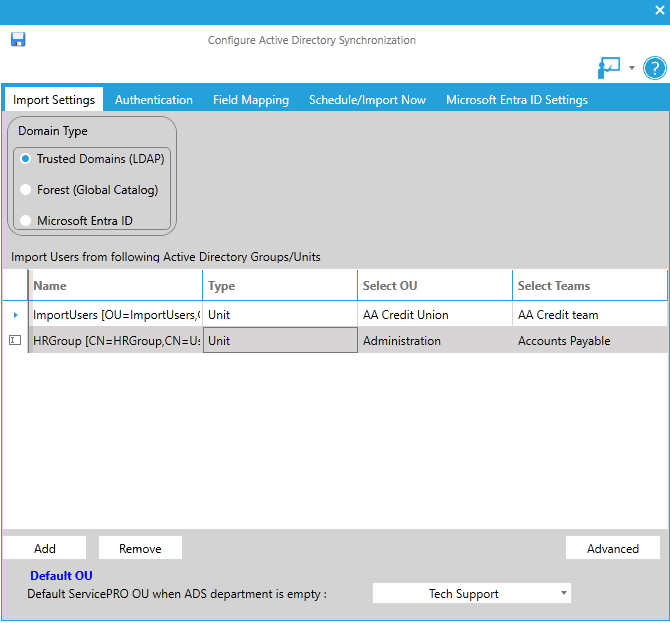Select the ImportUsers row name cell
The height and width of the screenshot is (623, 670).
(x=115, y=314)
